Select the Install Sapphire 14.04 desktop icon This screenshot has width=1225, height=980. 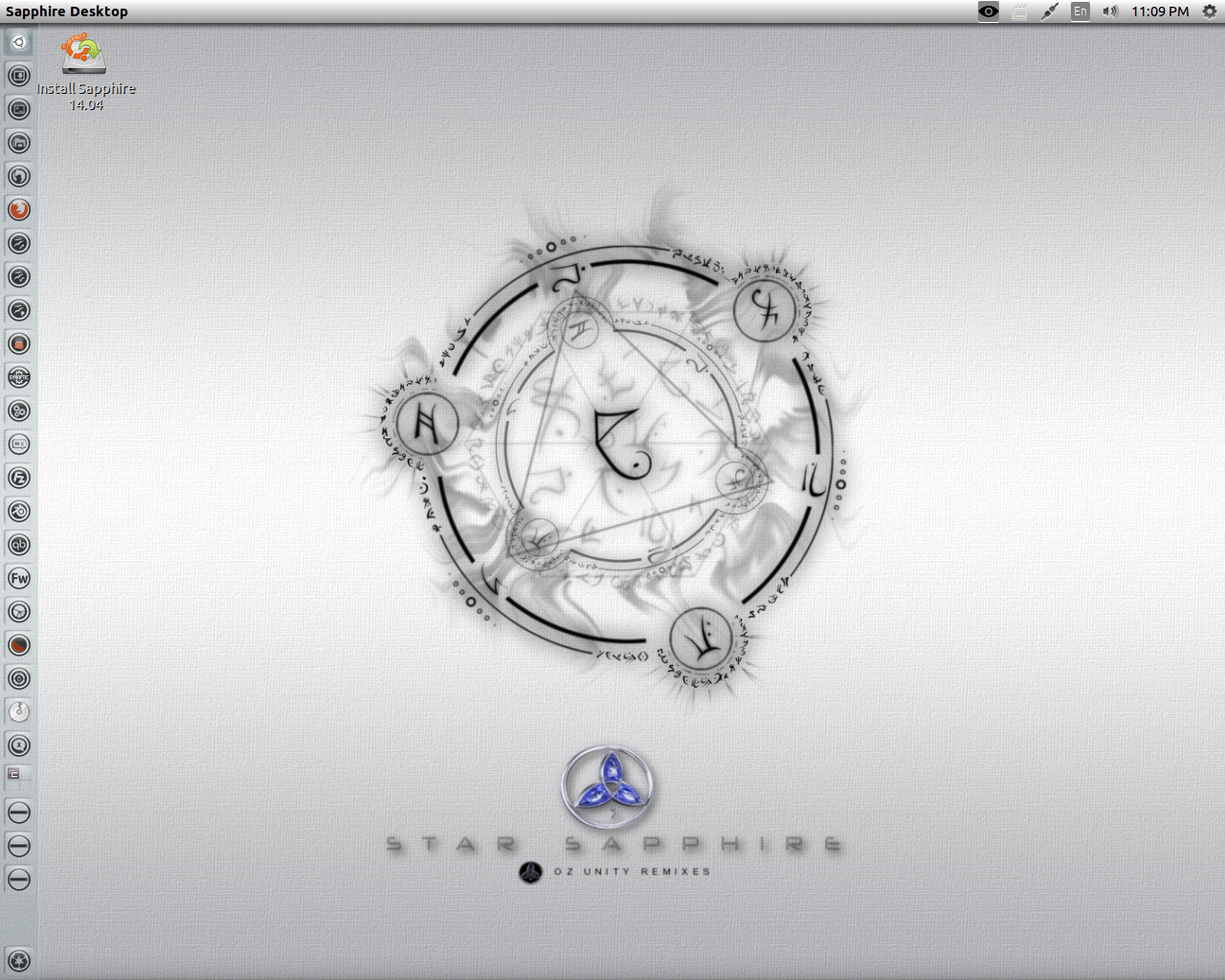point(85,72)
